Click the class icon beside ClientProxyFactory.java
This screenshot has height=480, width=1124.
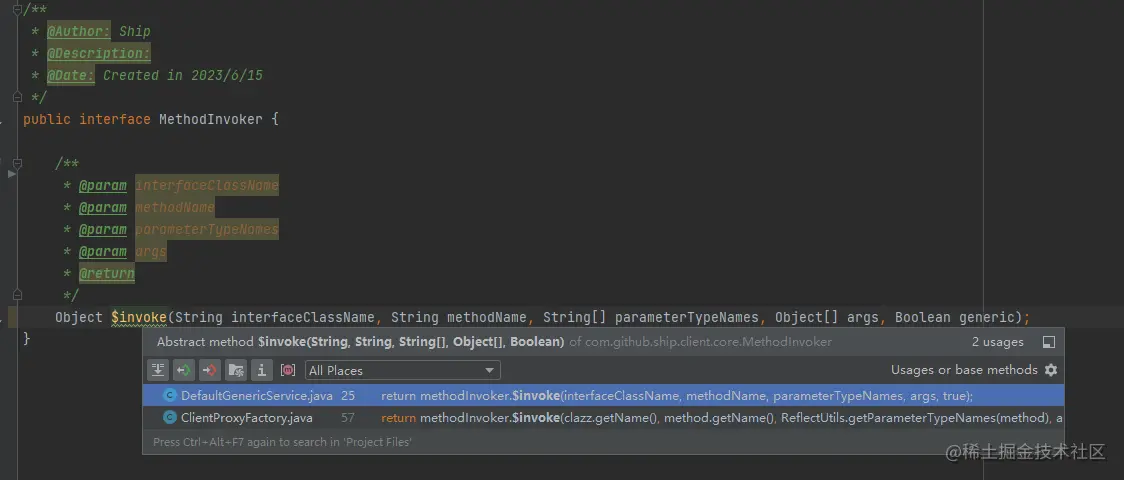pyautogui.click(x=170, y=418)
